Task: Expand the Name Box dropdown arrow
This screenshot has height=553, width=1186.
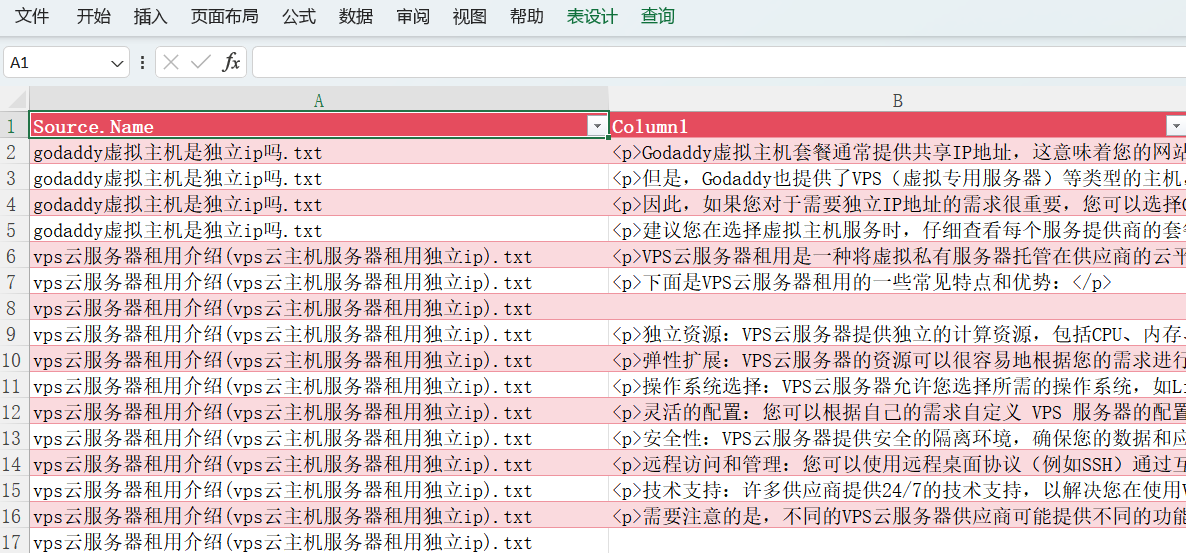Action: coord(117,62)
